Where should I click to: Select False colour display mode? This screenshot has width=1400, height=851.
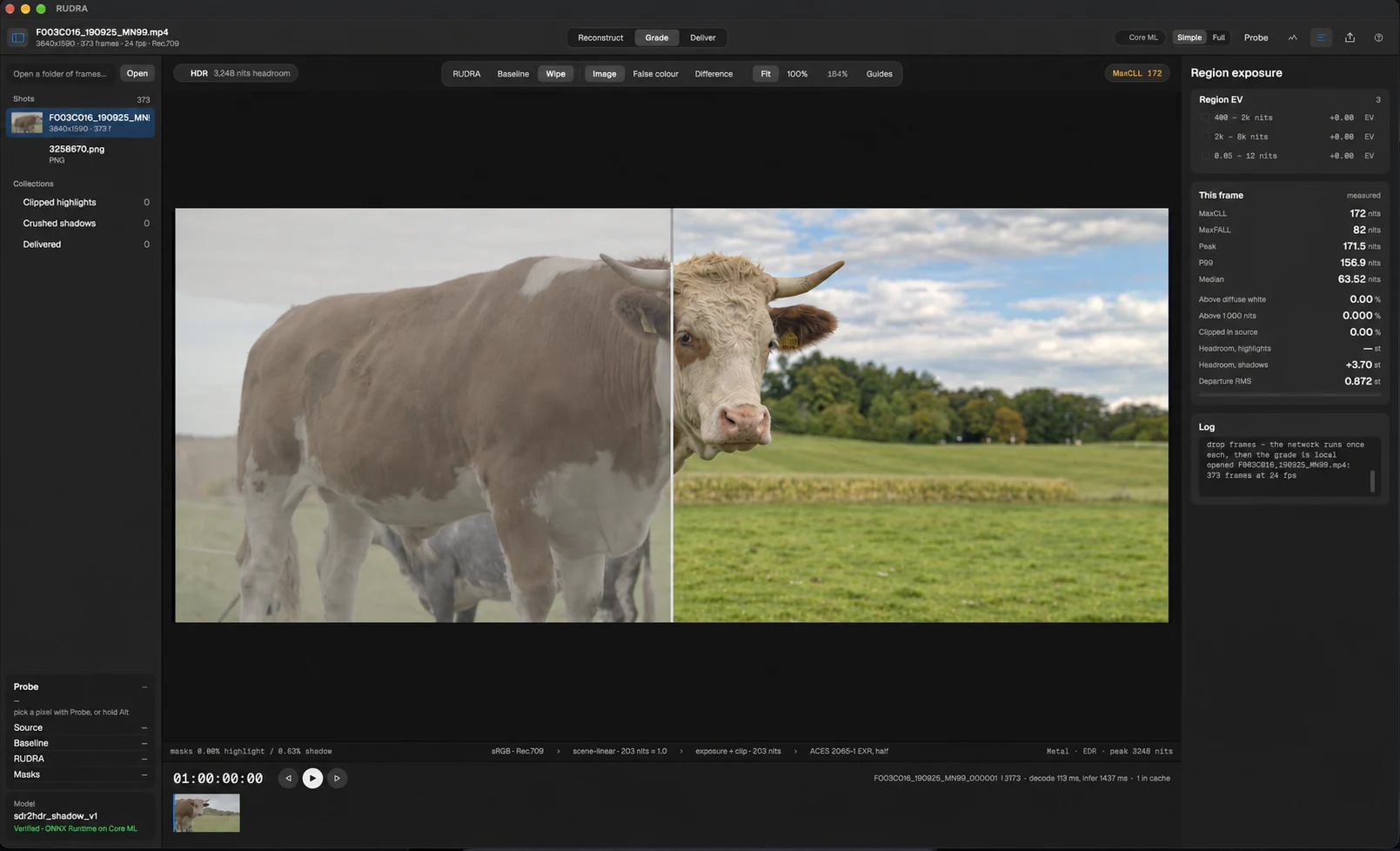click(655, 74)
